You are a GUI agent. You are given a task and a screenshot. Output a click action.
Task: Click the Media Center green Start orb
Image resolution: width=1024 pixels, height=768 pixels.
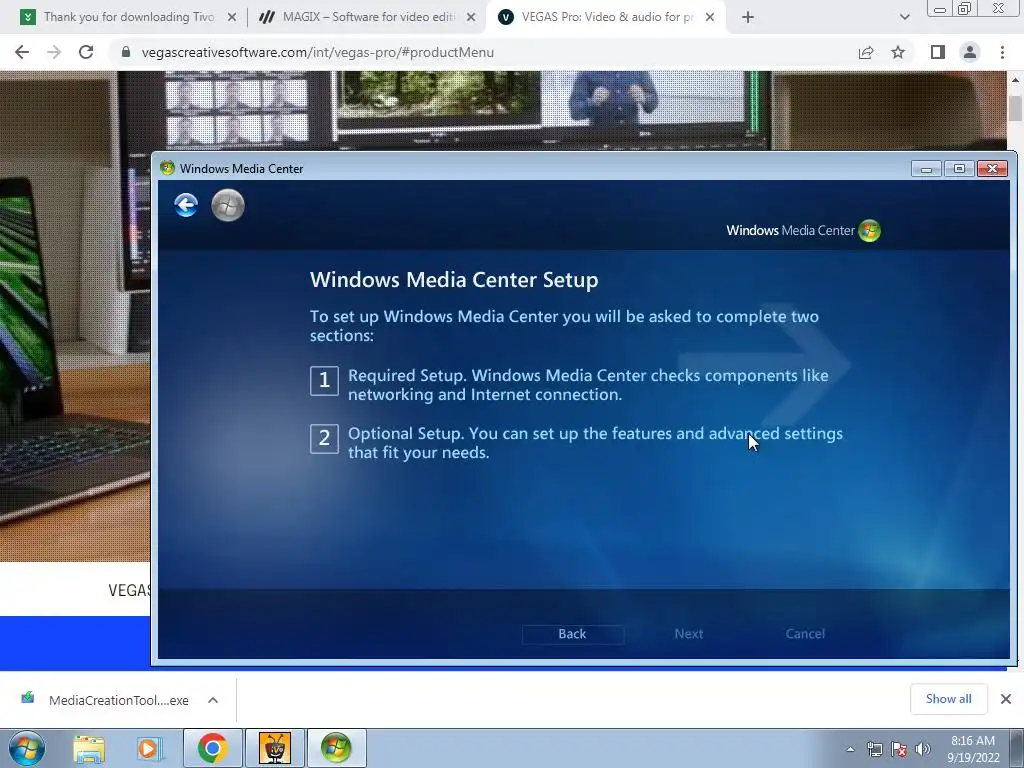pos(228,205)
